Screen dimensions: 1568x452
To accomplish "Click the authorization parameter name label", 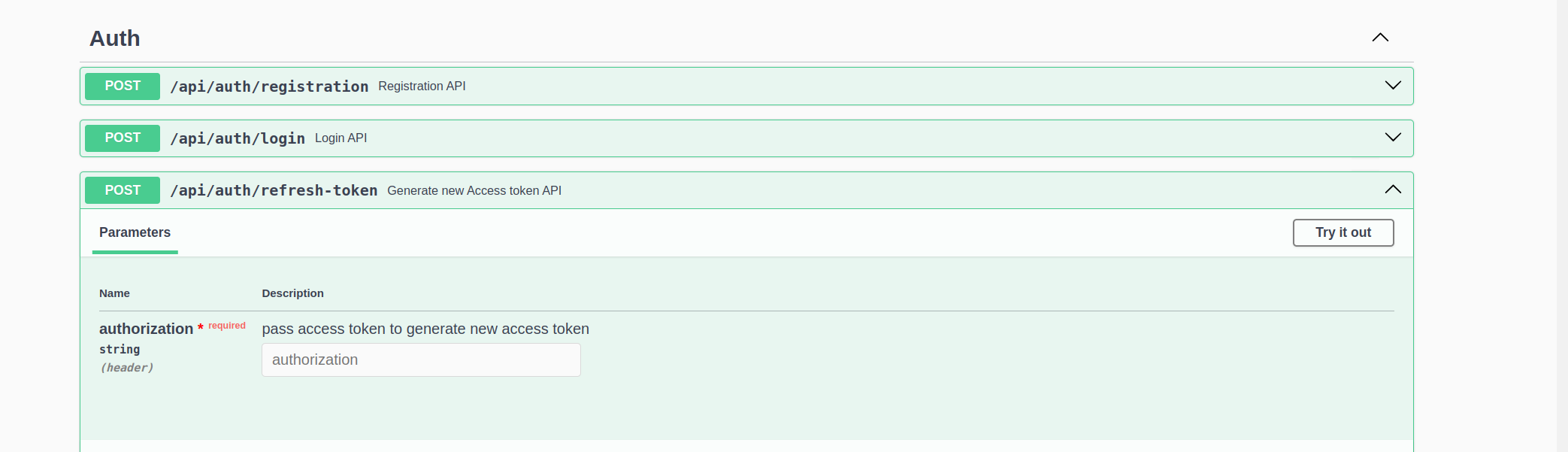I will (x=147, y=329).
